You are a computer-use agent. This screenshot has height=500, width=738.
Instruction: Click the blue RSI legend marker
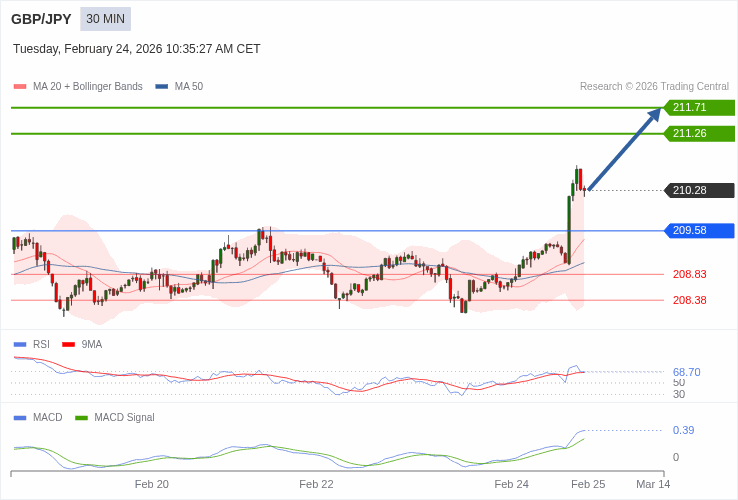20,345
